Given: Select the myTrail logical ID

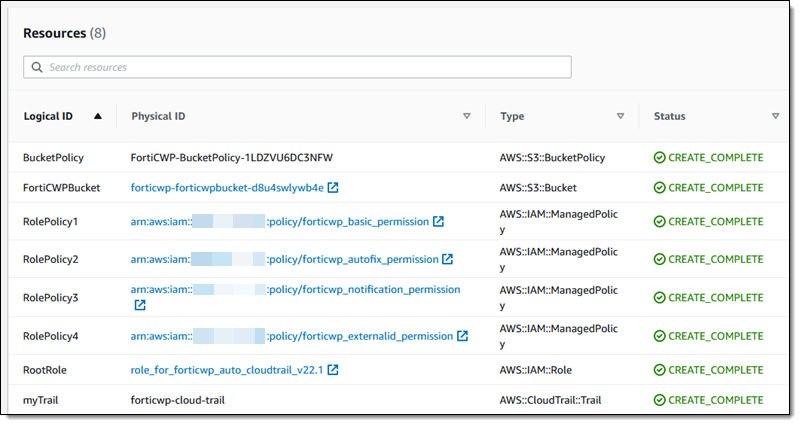Looking at the screenshot, I should point(40,400).
